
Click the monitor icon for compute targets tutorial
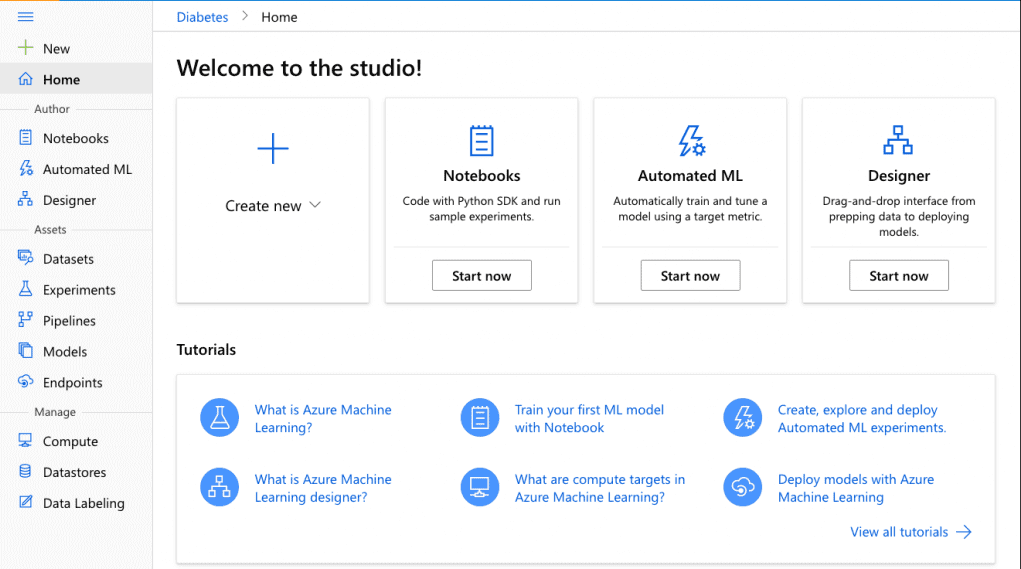479,488
